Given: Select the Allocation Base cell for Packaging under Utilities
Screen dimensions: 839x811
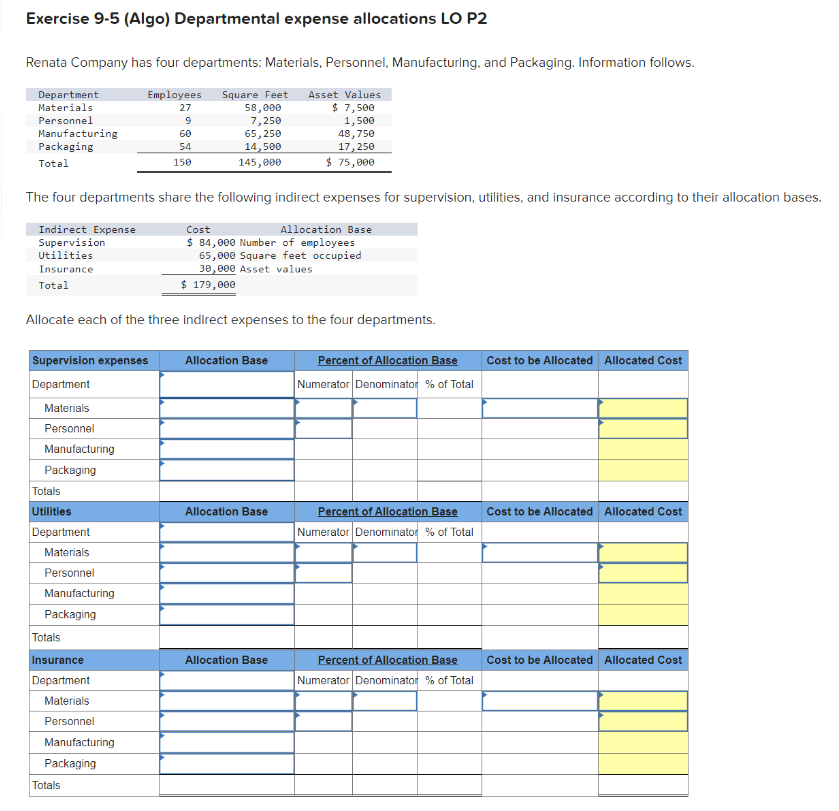Looking at the screenshot, I should (x=226, y=614).
